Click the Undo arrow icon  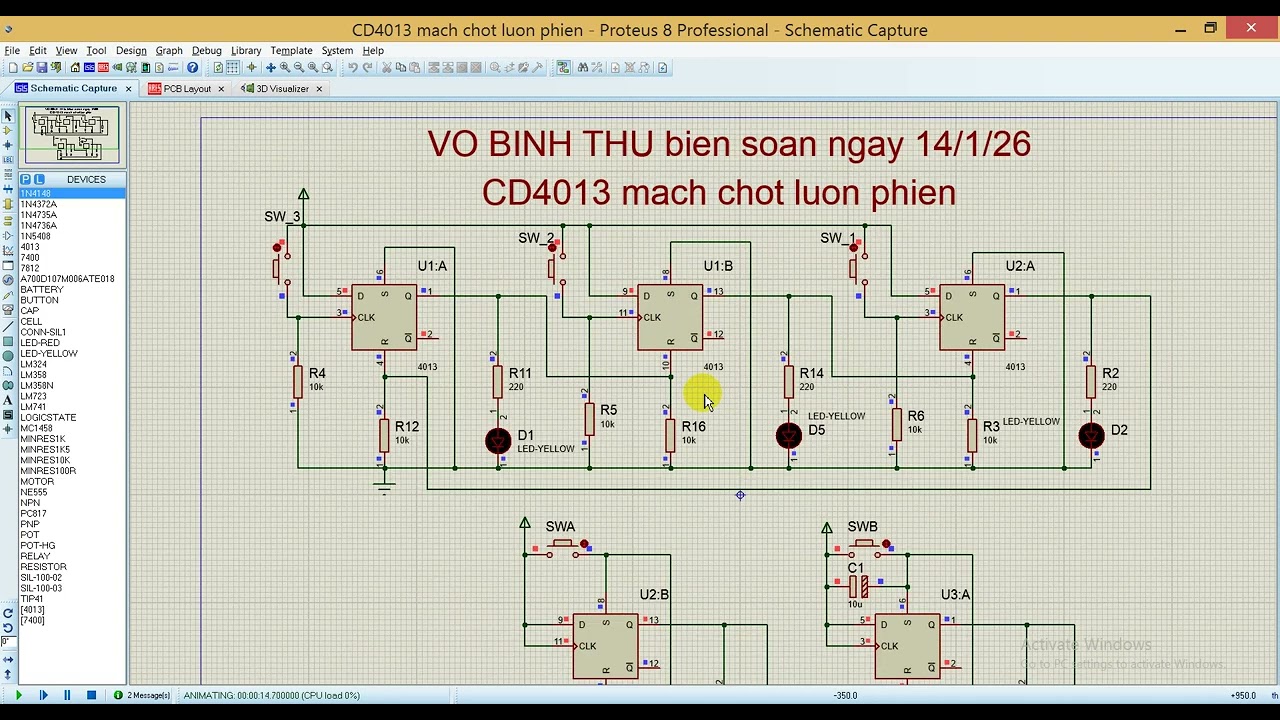click(x=352, y=68)
